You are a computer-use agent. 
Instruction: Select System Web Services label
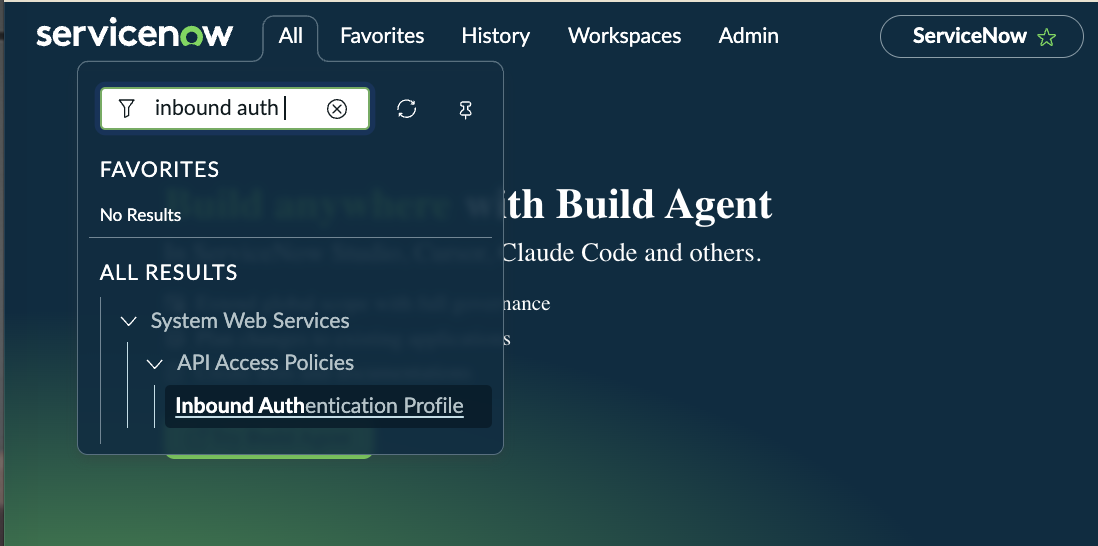pos(250,321)
